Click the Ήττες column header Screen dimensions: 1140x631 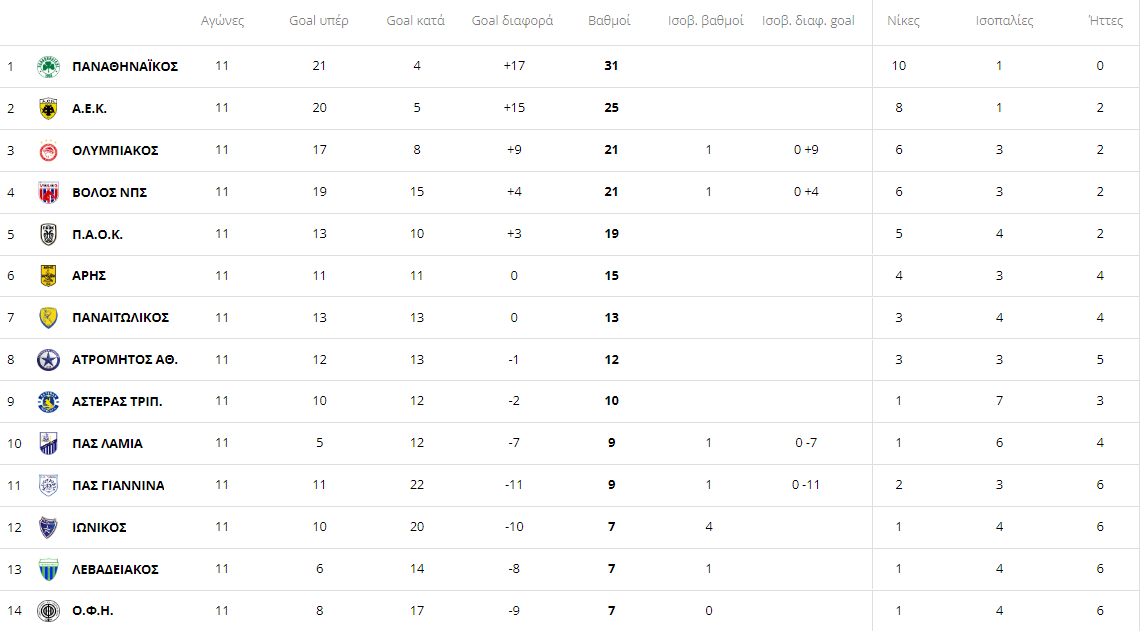click(1105, 21)
